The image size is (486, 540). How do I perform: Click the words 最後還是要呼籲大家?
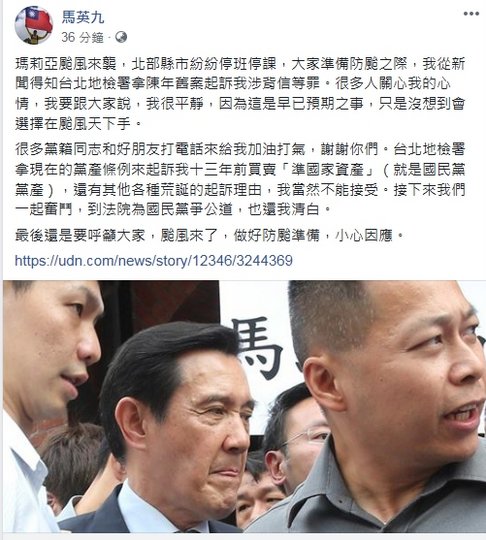80,236
